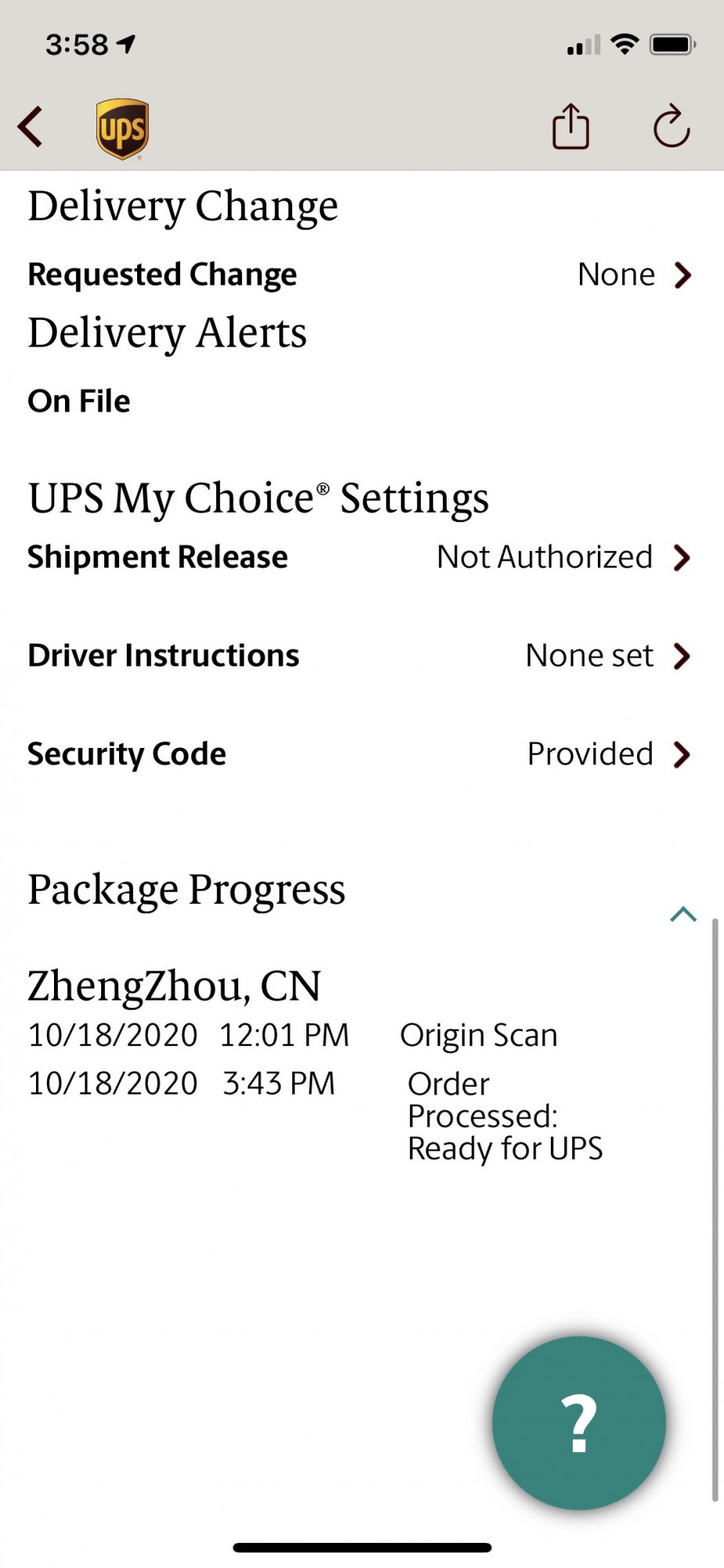Open Requested Change chevron
This screenshot has width=724, height=1568.
pyautogui.click(x=683, y=275)
